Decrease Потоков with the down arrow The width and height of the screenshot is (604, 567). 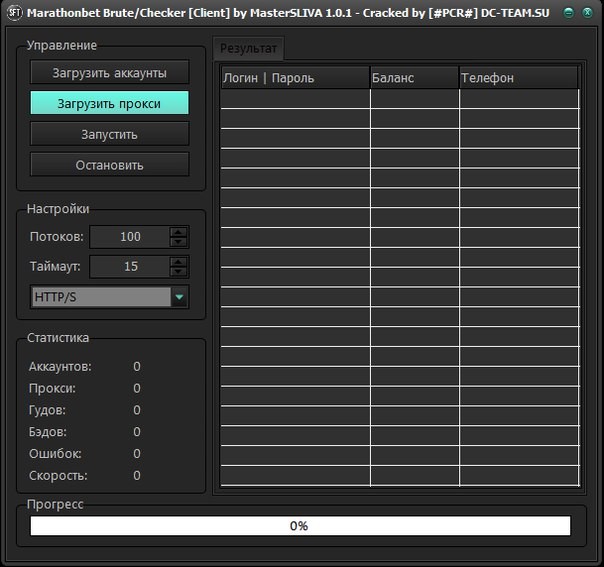[x=178, y=242]
